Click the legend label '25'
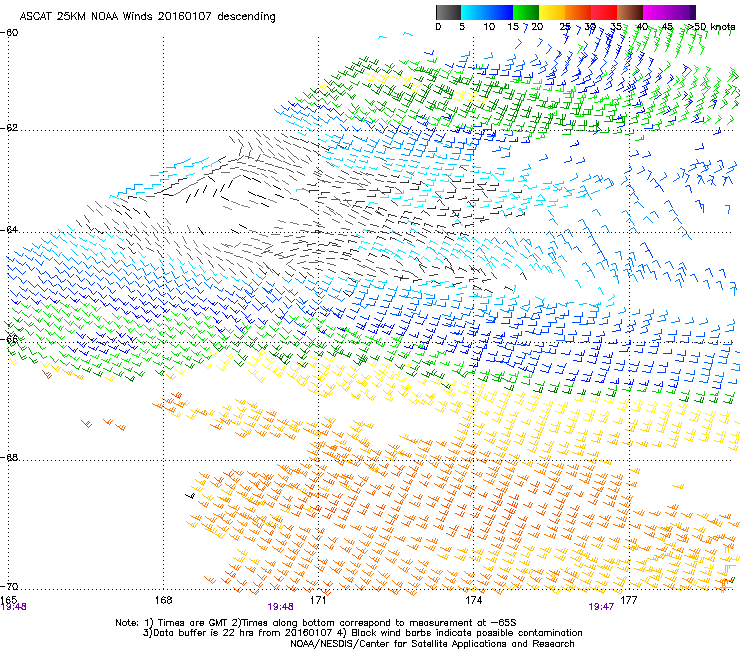The height and width of the screenshot is (650, 740). [x=565, y=27]
